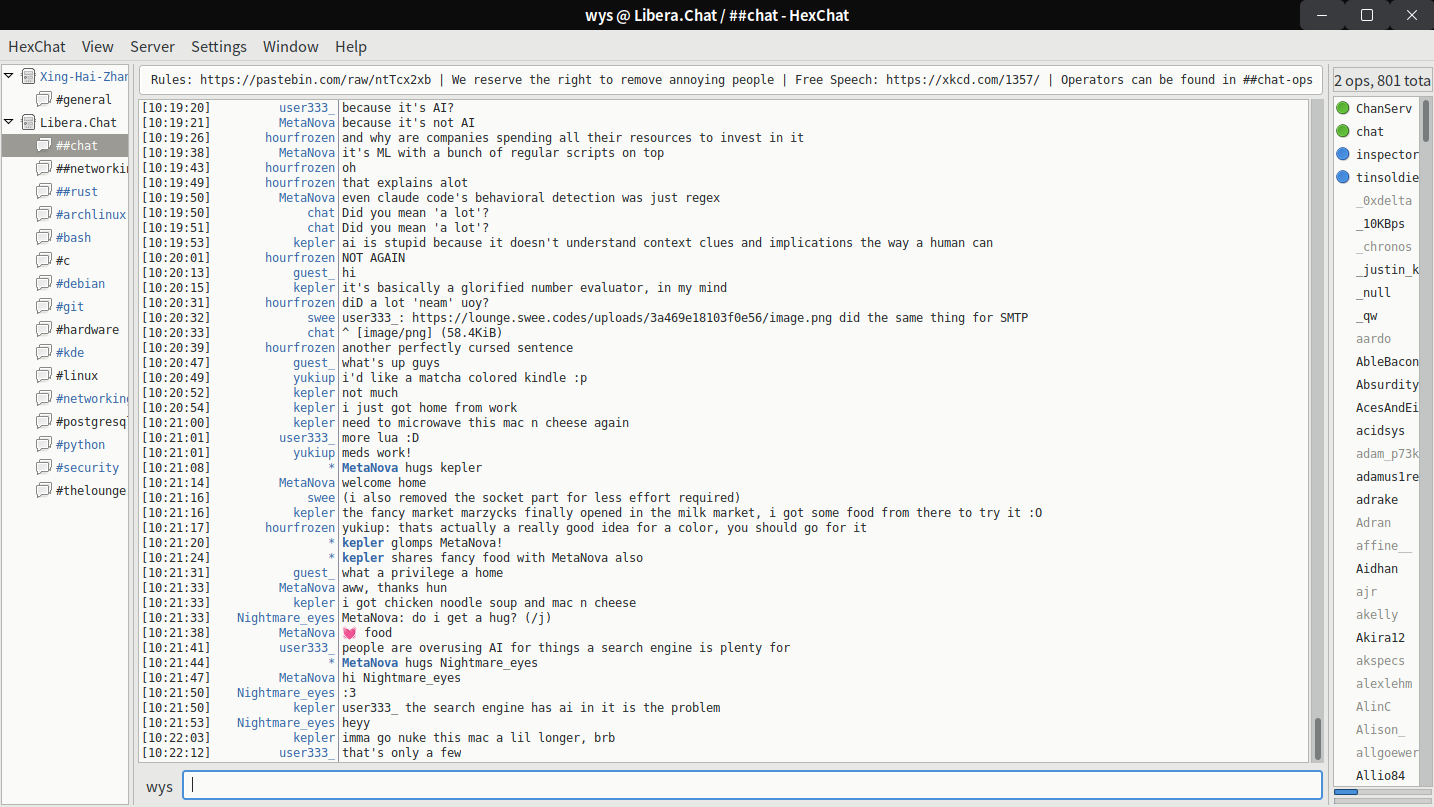
Task: Open the Settings menu
Action: [218, 46]
